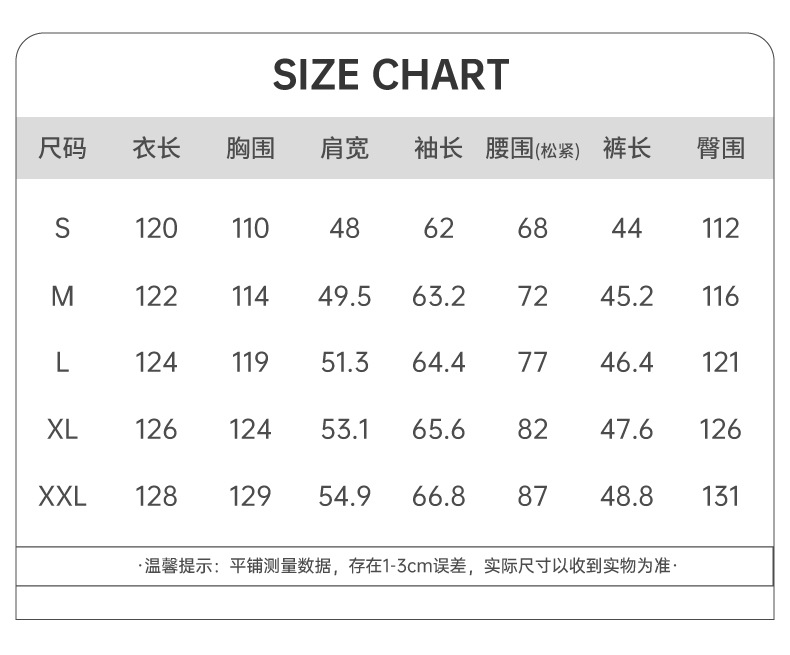The height and width of the screenshot is (655, 790).
Task: Click the 肩宽 column header
Action: coord(344,149)
